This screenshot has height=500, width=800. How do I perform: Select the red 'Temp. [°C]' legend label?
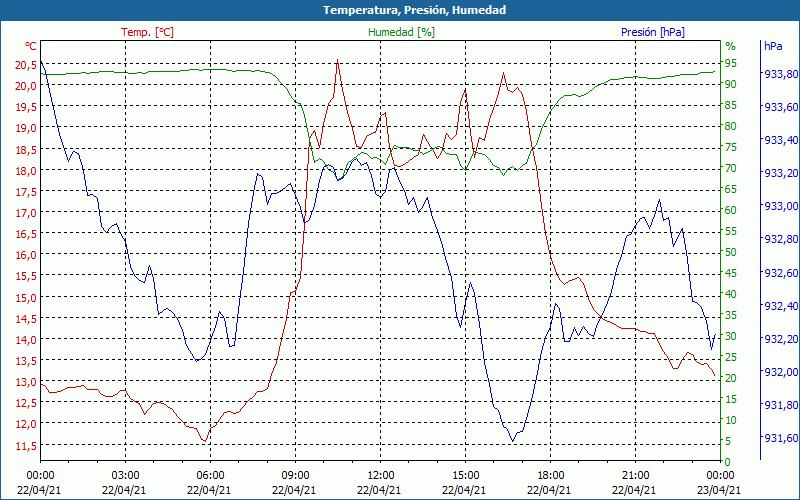147,32
